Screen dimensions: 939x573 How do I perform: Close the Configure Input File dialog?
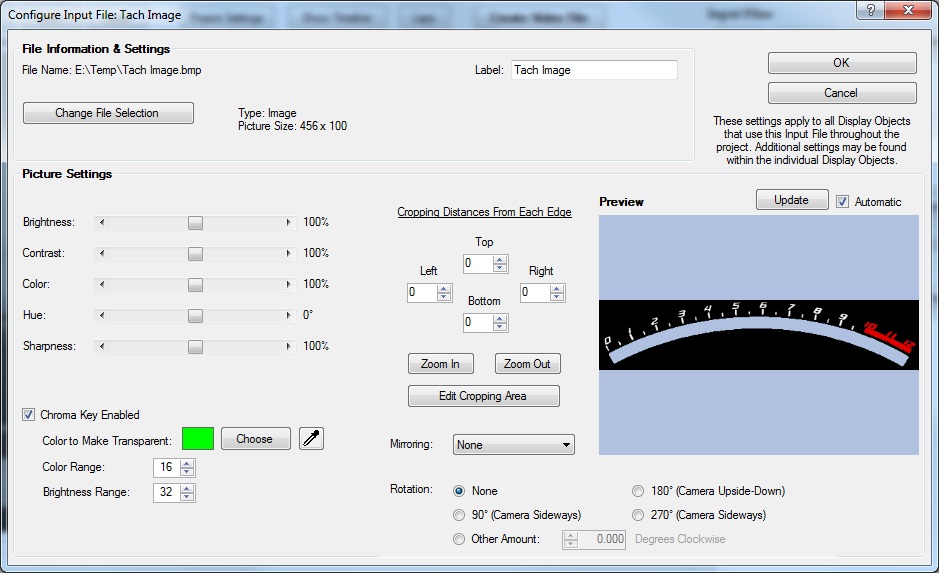coord(908,10)
